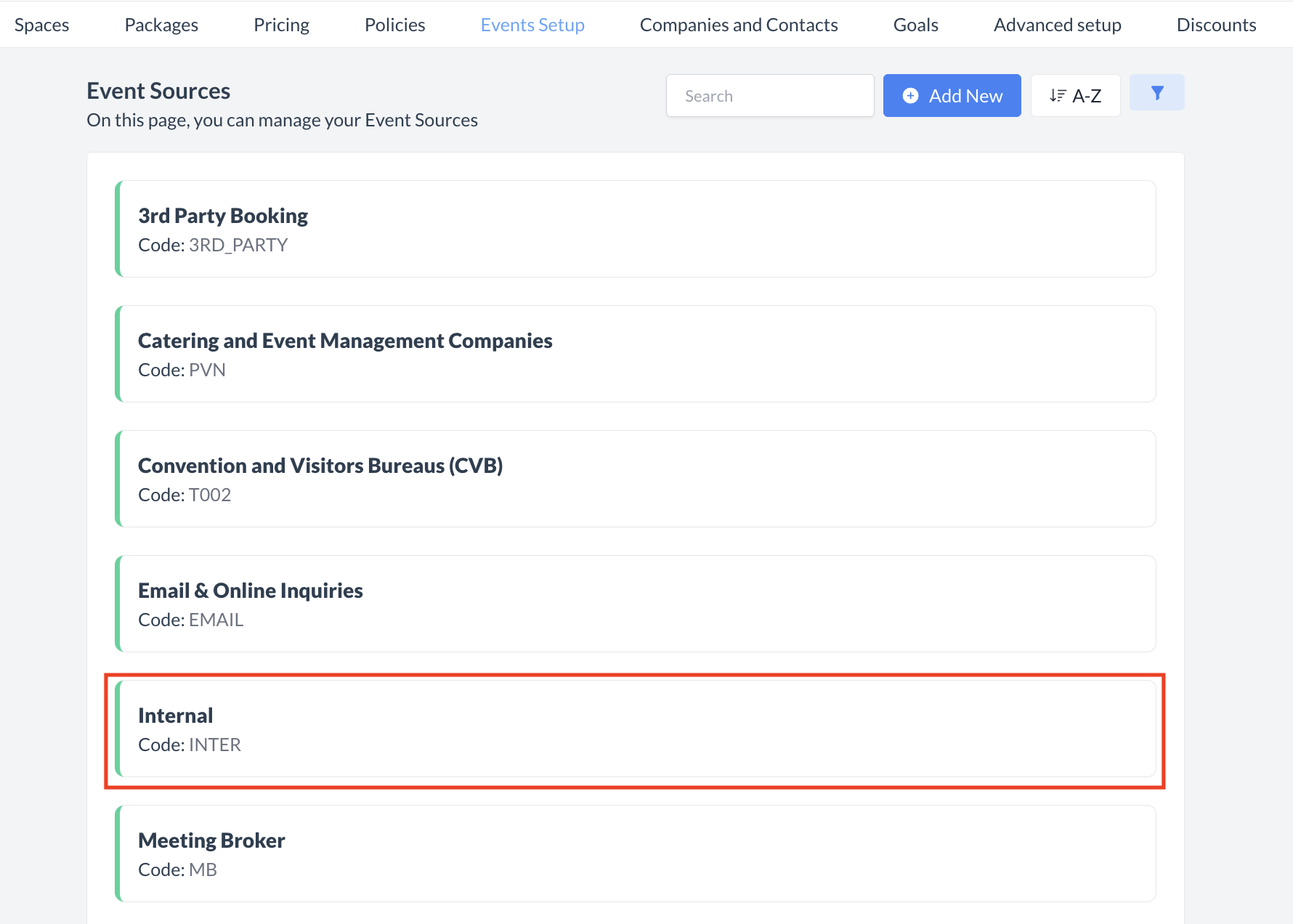Click the sort arrows icon beside A-Z

coord(1058,96)
